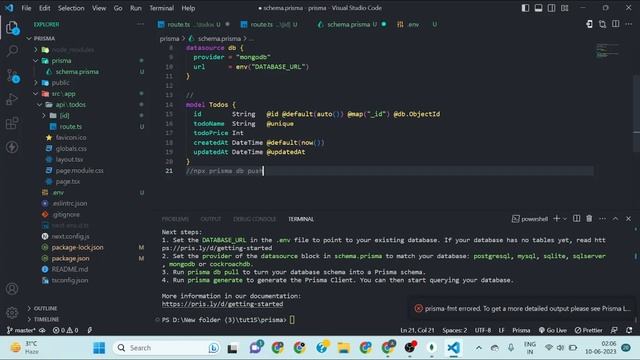Open the Explorer view in activity bar

point(12,28)
